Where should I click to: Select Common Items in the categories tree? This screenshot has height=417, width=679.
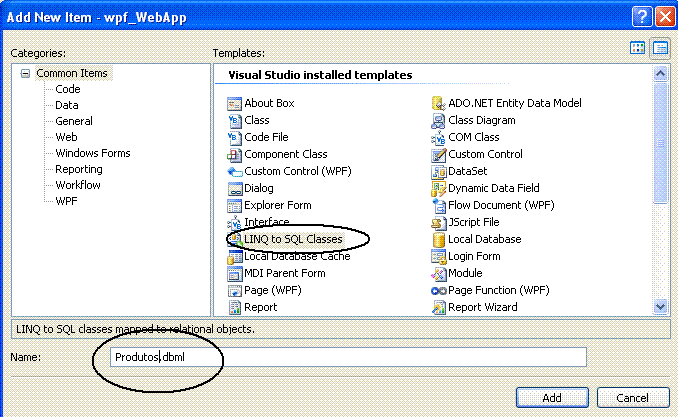pyautogui.click(x=72, y=73)
